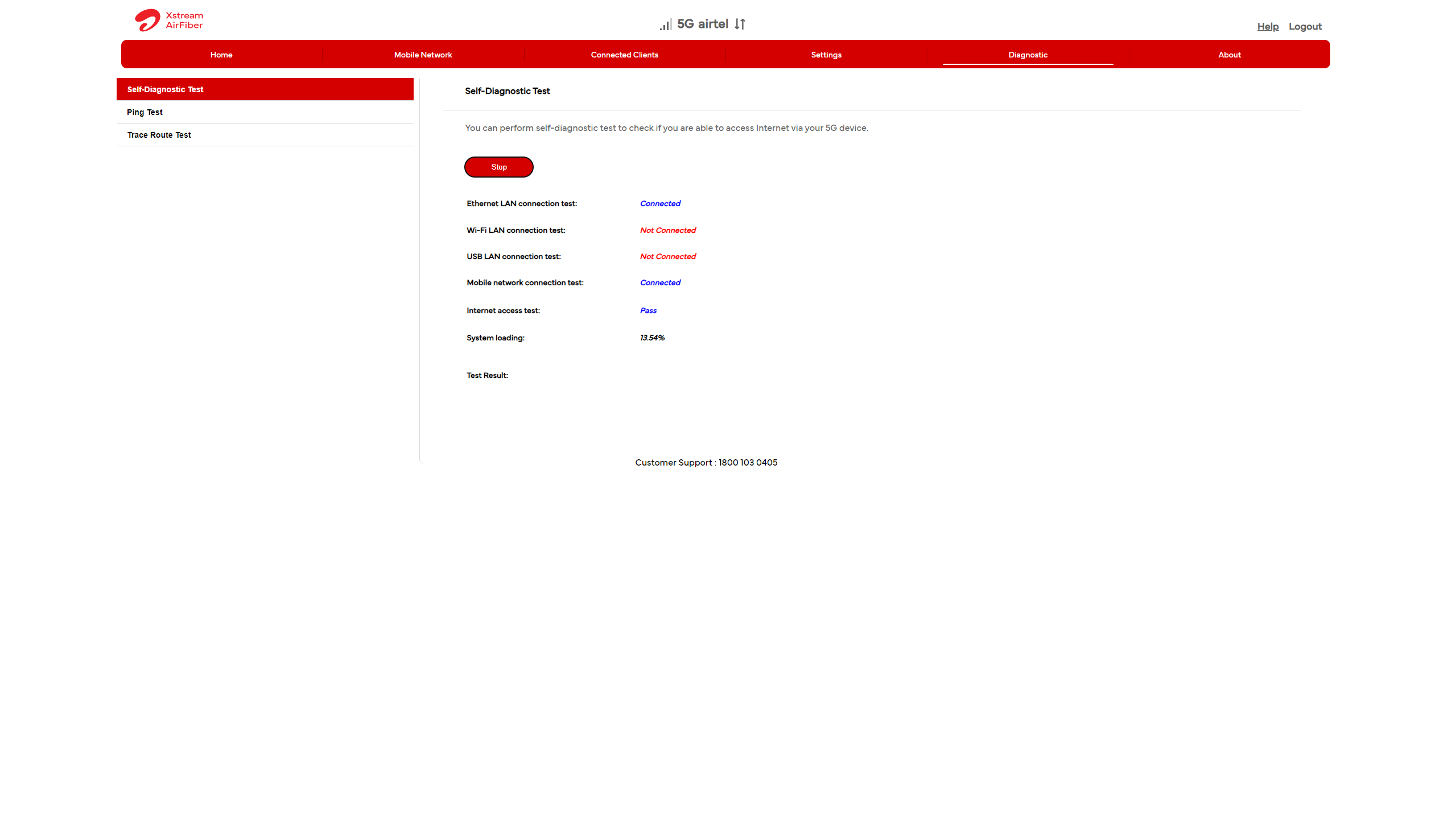Viewport: 1456px width, 819px height.
Task: Click the data transfer arrows icon
Action: 740,24
